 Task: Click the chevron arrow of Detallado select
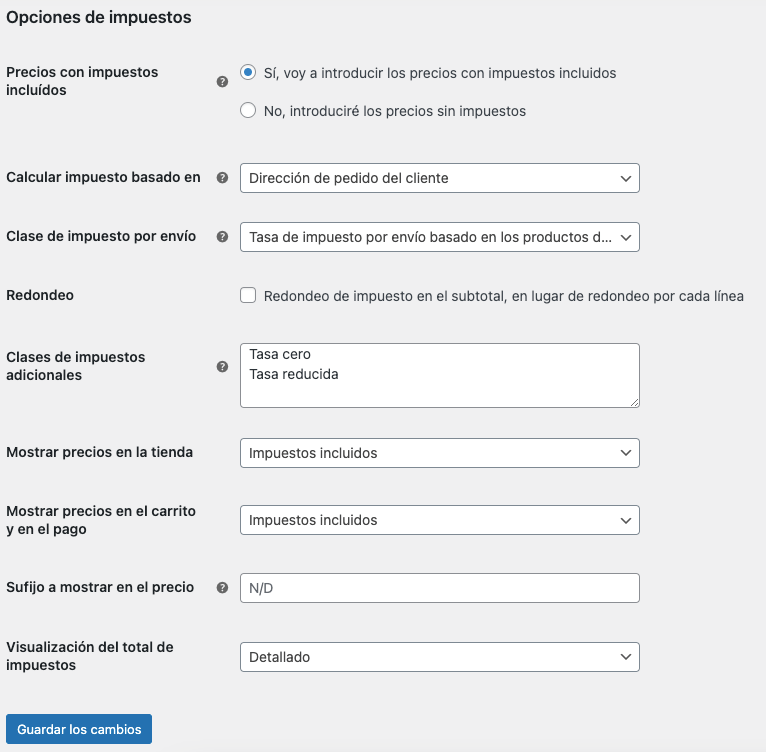(x=626, y=657)
